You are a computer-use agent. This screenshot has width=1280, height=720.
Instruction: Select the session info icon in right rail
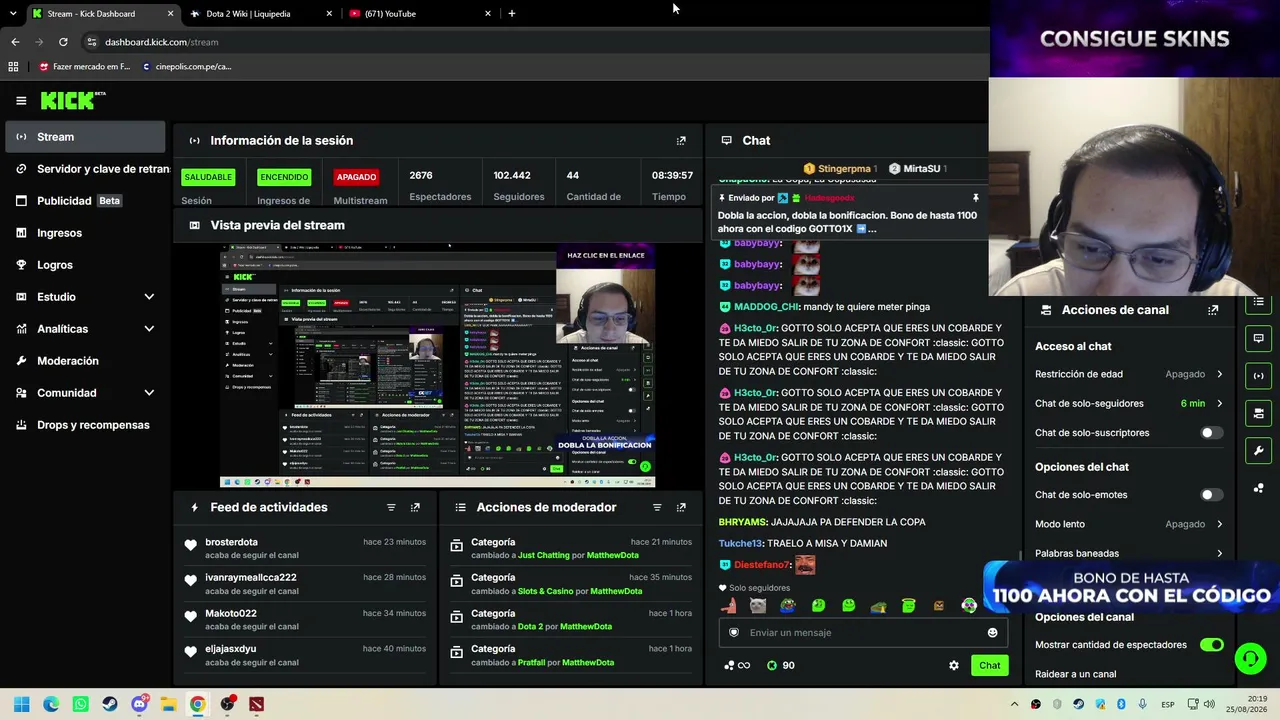tap(1258, 376)
